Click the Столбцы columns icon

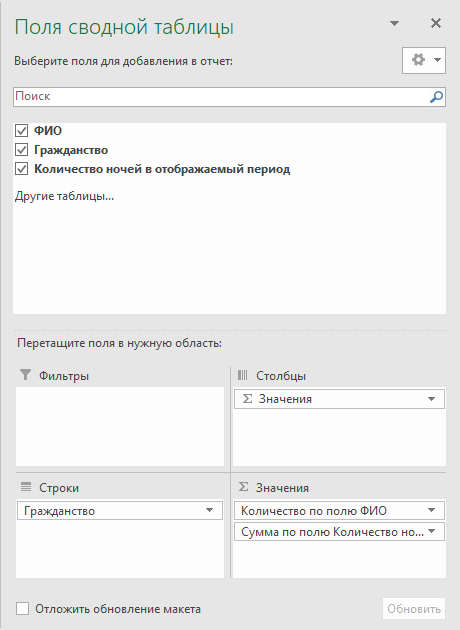click(x=243, y=375)
